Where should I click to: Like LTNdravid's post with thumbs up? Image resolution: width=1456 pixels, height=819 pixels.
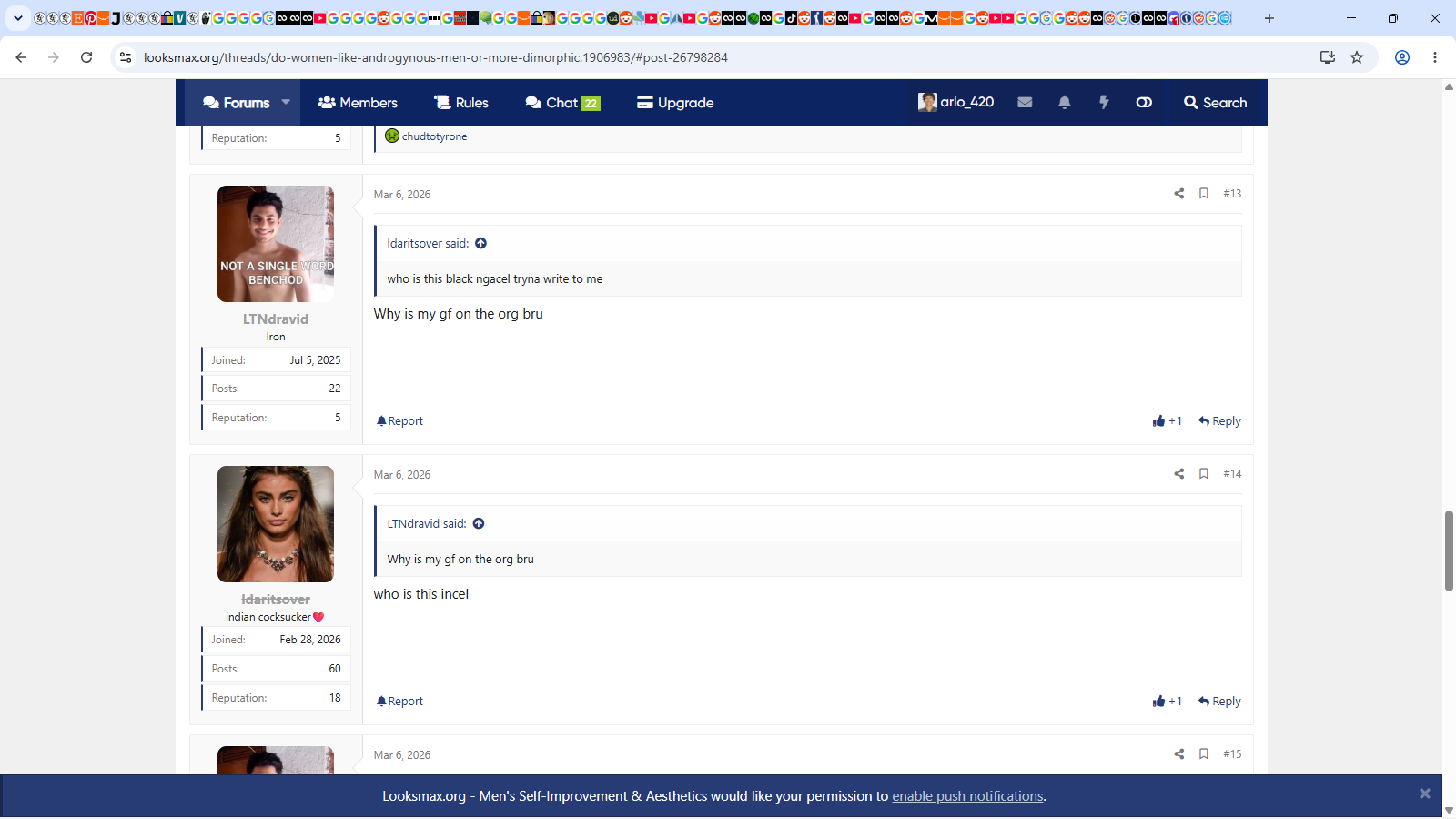(x=1168, y=421)
